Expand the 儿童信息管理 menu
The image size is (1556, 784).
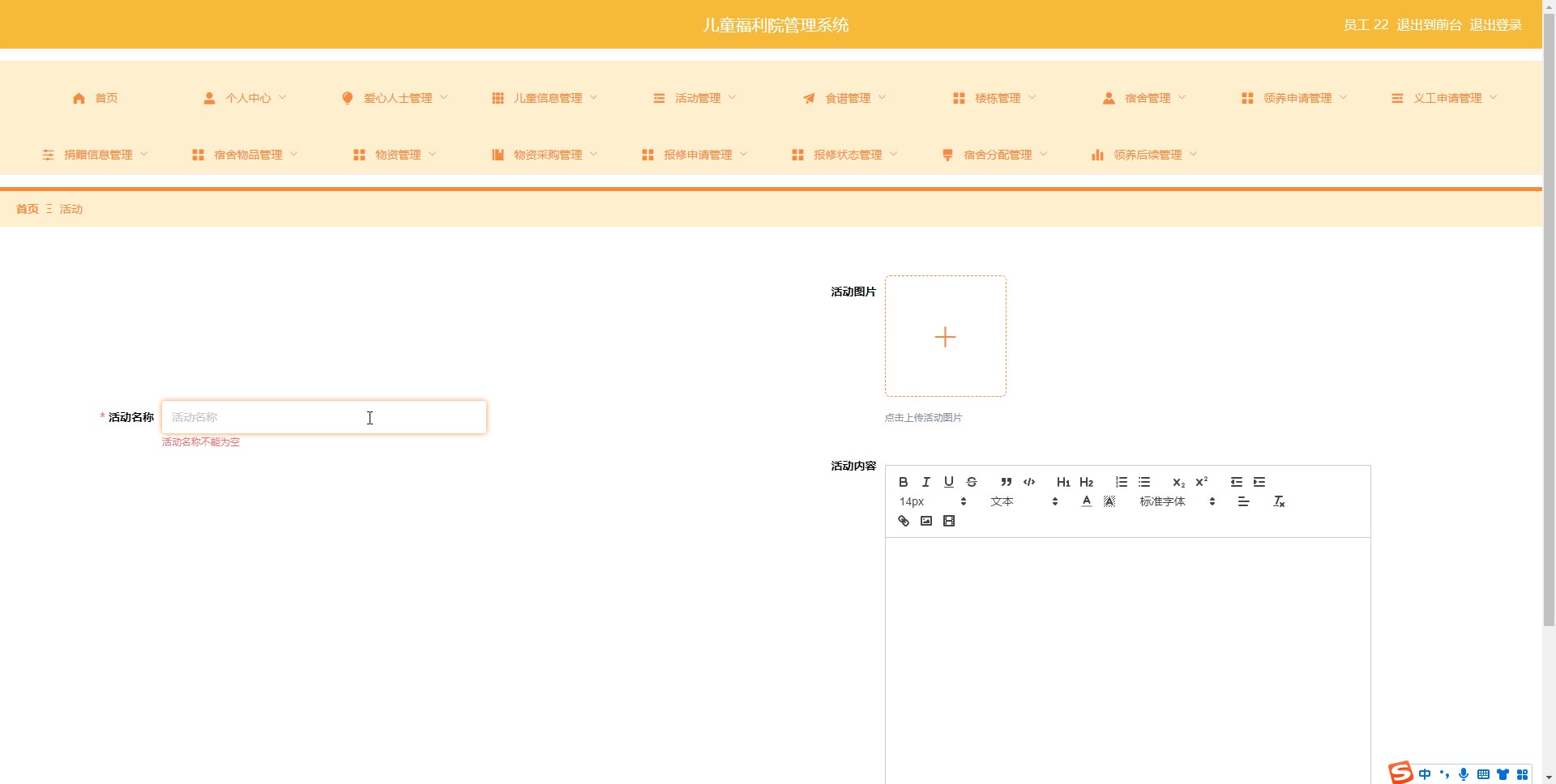click(x=545, y=98)
